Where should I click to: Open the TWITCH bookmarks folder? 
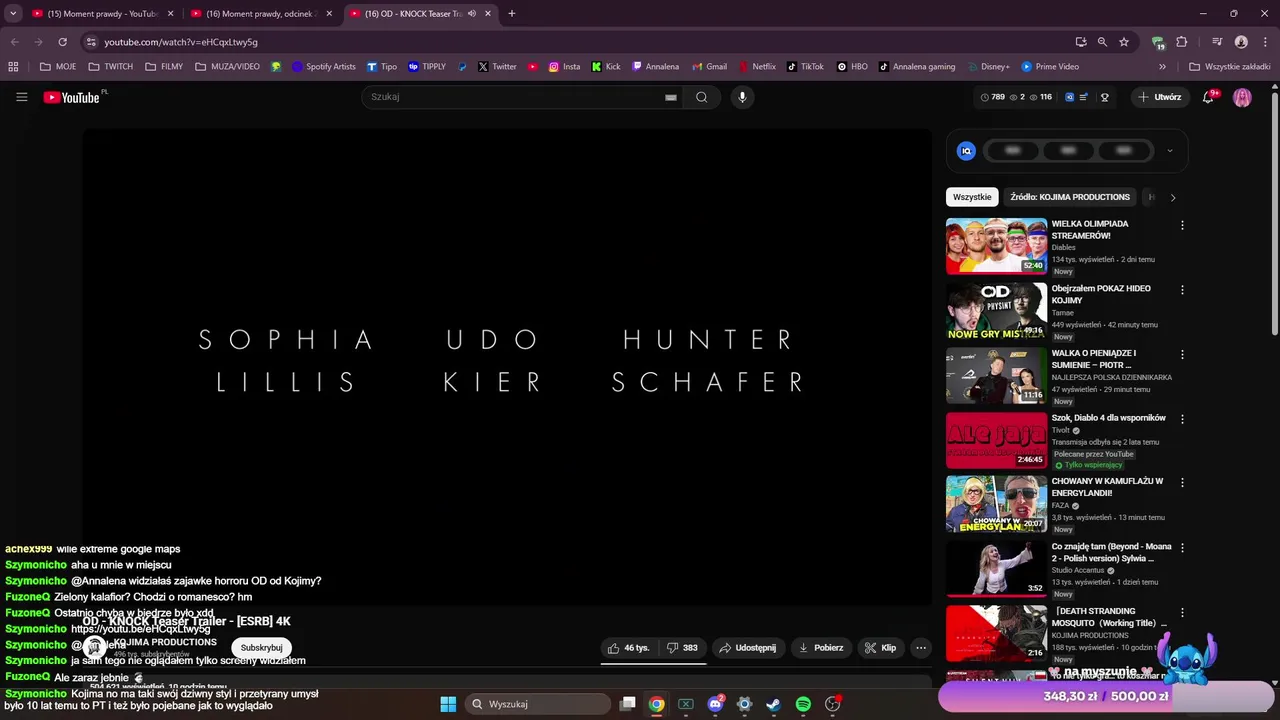pos(111,67)
